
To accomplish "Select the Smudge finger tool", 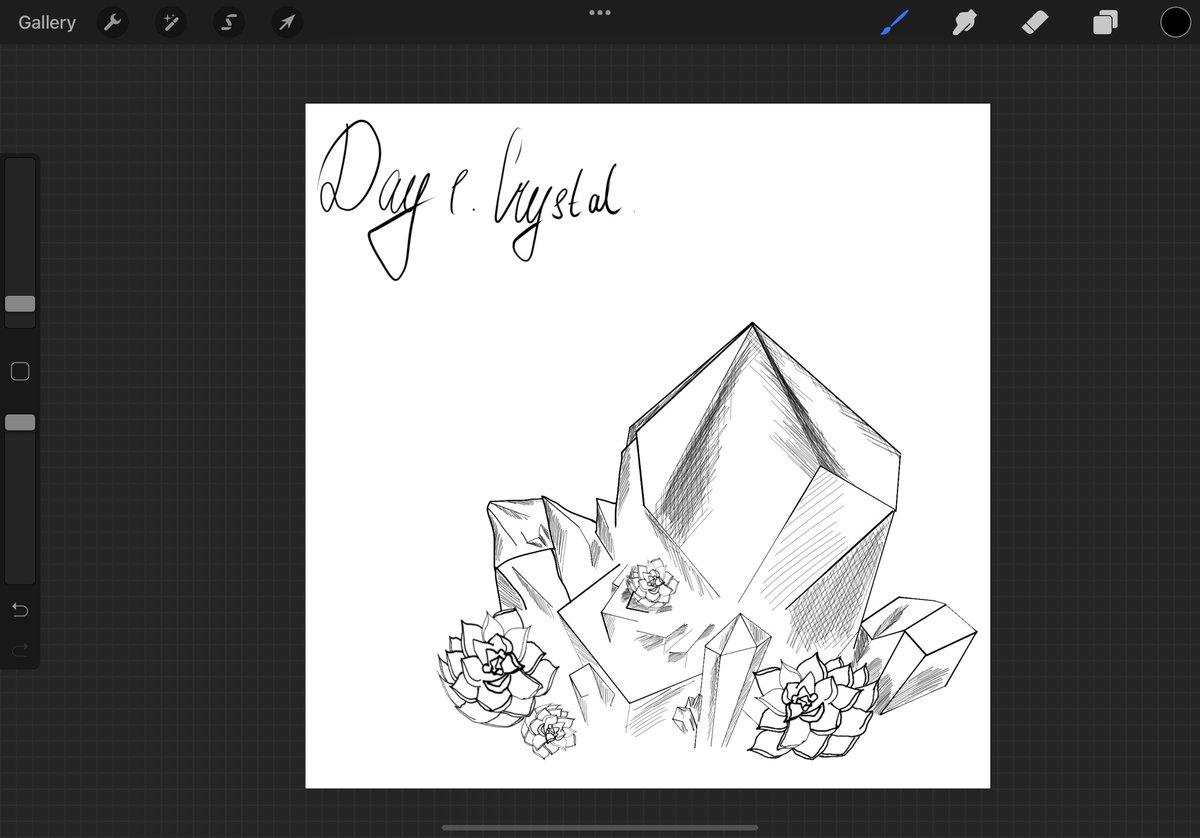I will [x=965, y=22].
